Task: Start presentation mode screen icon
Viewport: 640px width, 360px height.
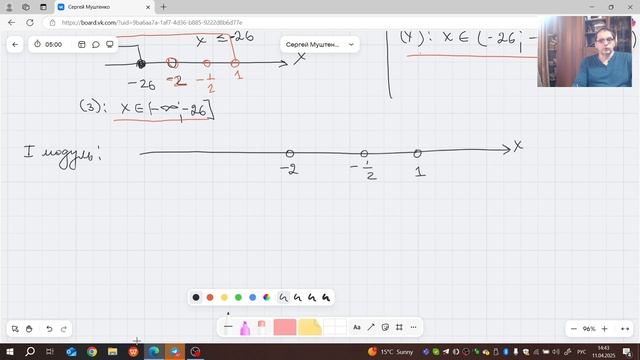Action: tap(110, 44)
